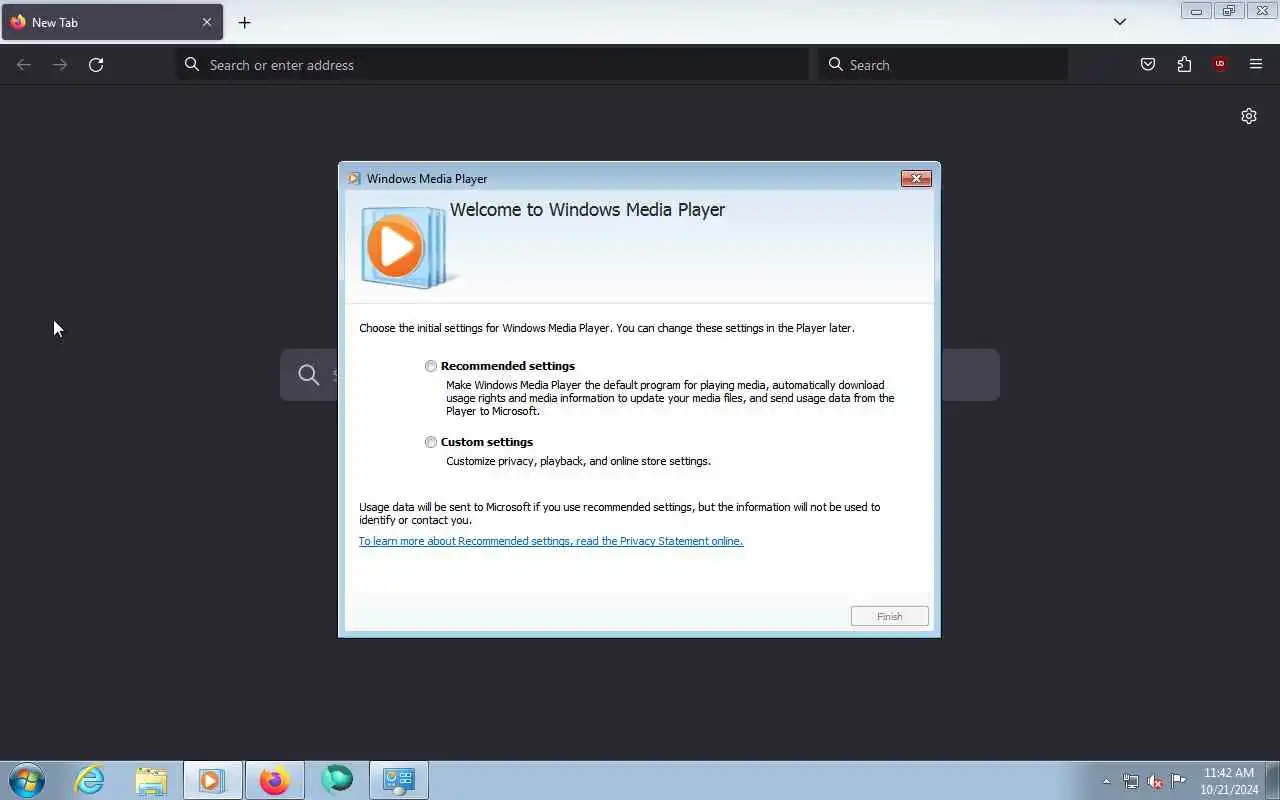Close the Windows Media Player dialog
Viewport: 1280px width, 800px height.
tap(916, 178)
